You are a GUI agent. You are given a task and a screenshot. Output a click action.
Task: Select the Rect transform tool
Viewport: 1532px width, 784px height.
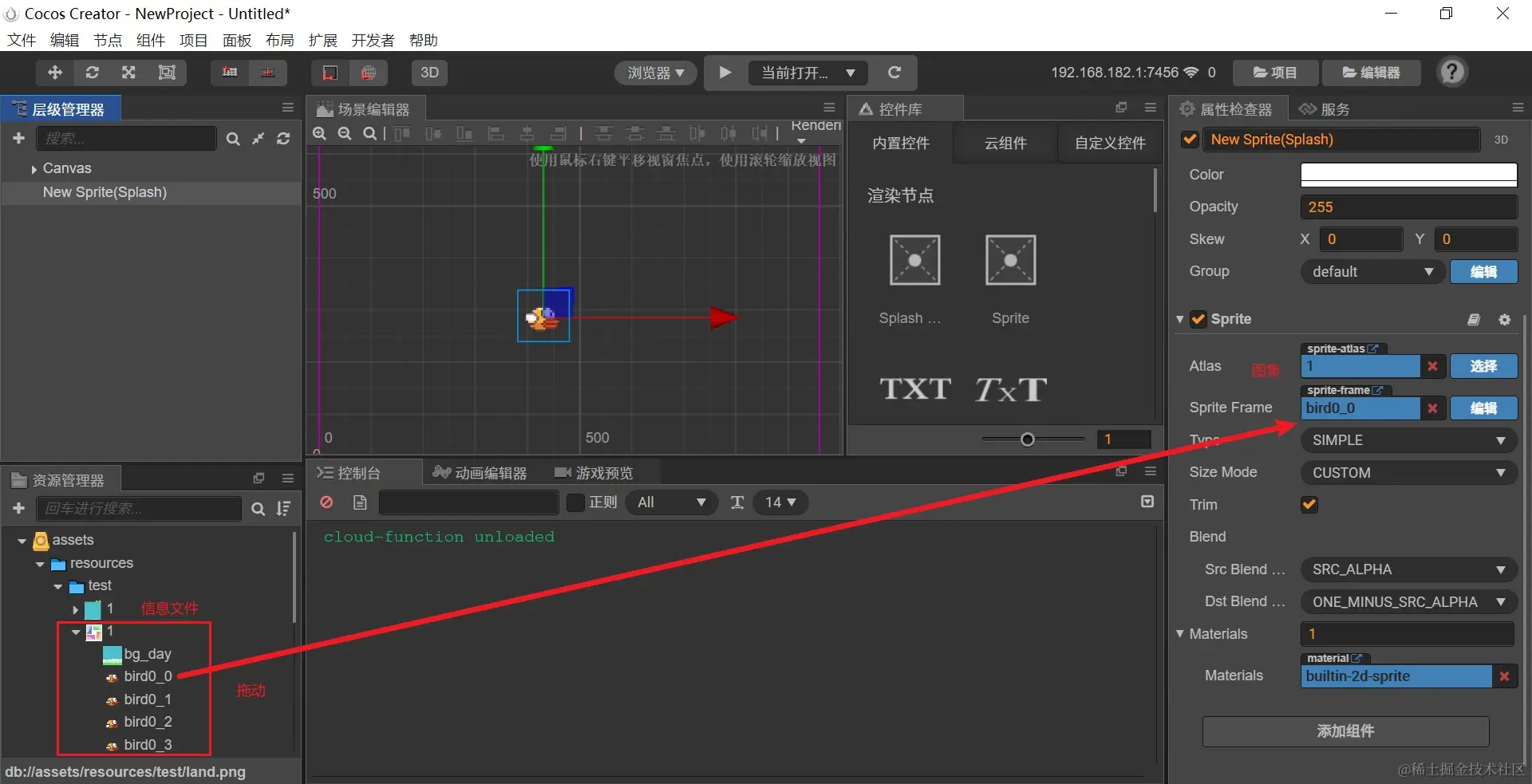167,73
